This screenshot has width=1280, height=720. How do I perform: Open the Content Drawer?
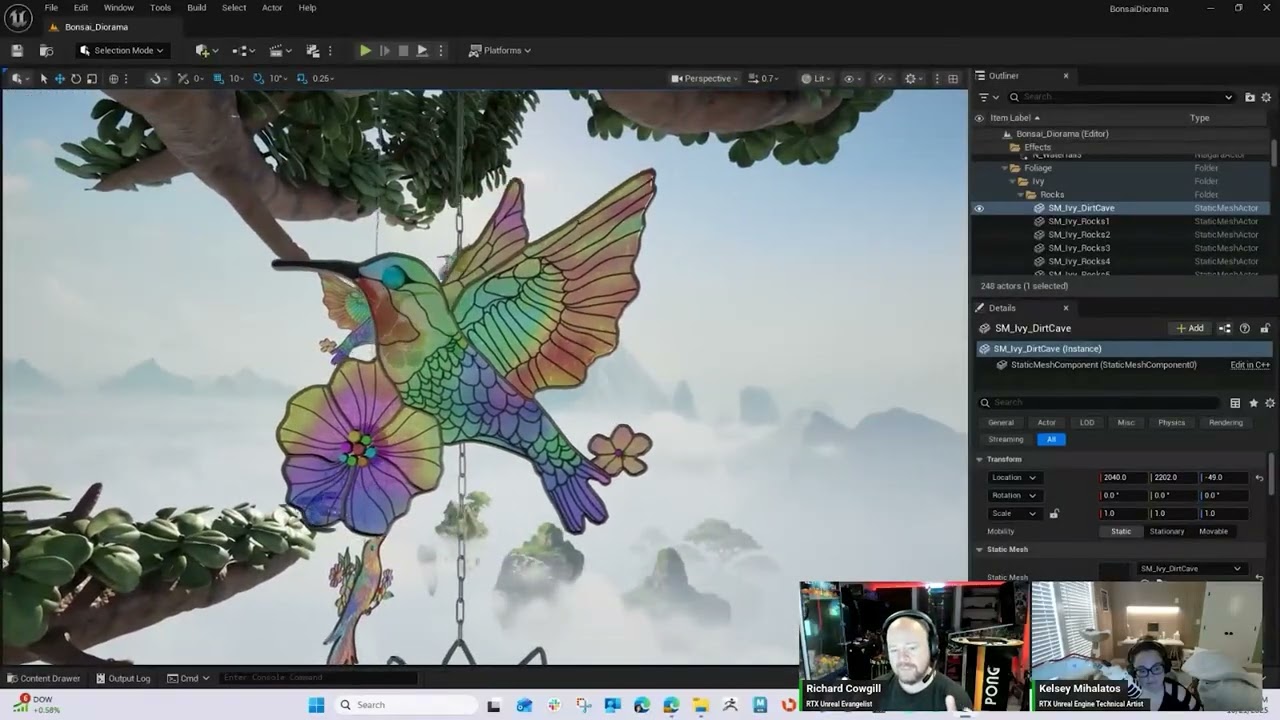(x=43, y=678)
